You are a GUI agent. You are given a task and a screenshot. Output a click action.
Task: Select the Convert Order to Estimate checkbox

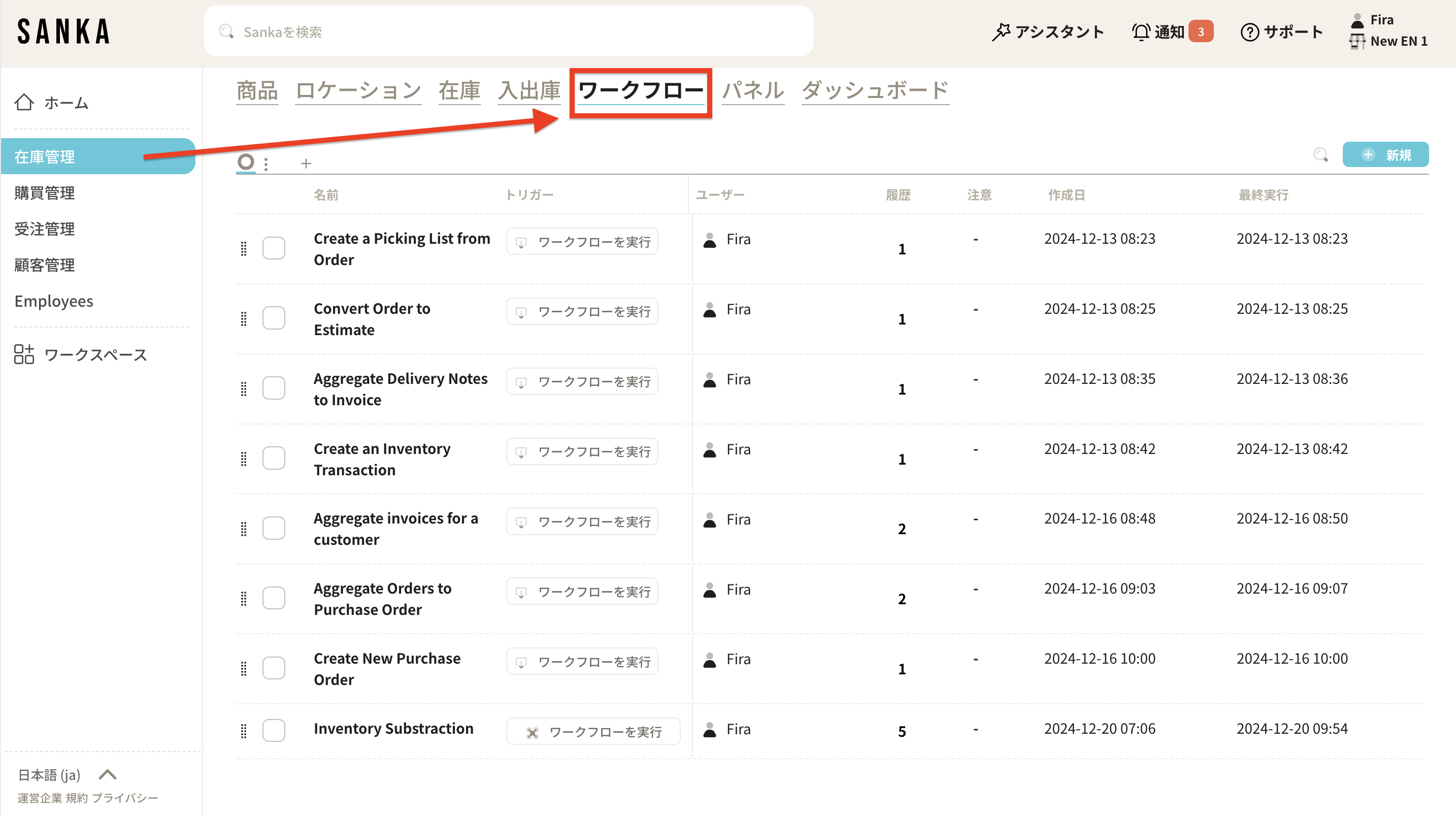[274, 318]
